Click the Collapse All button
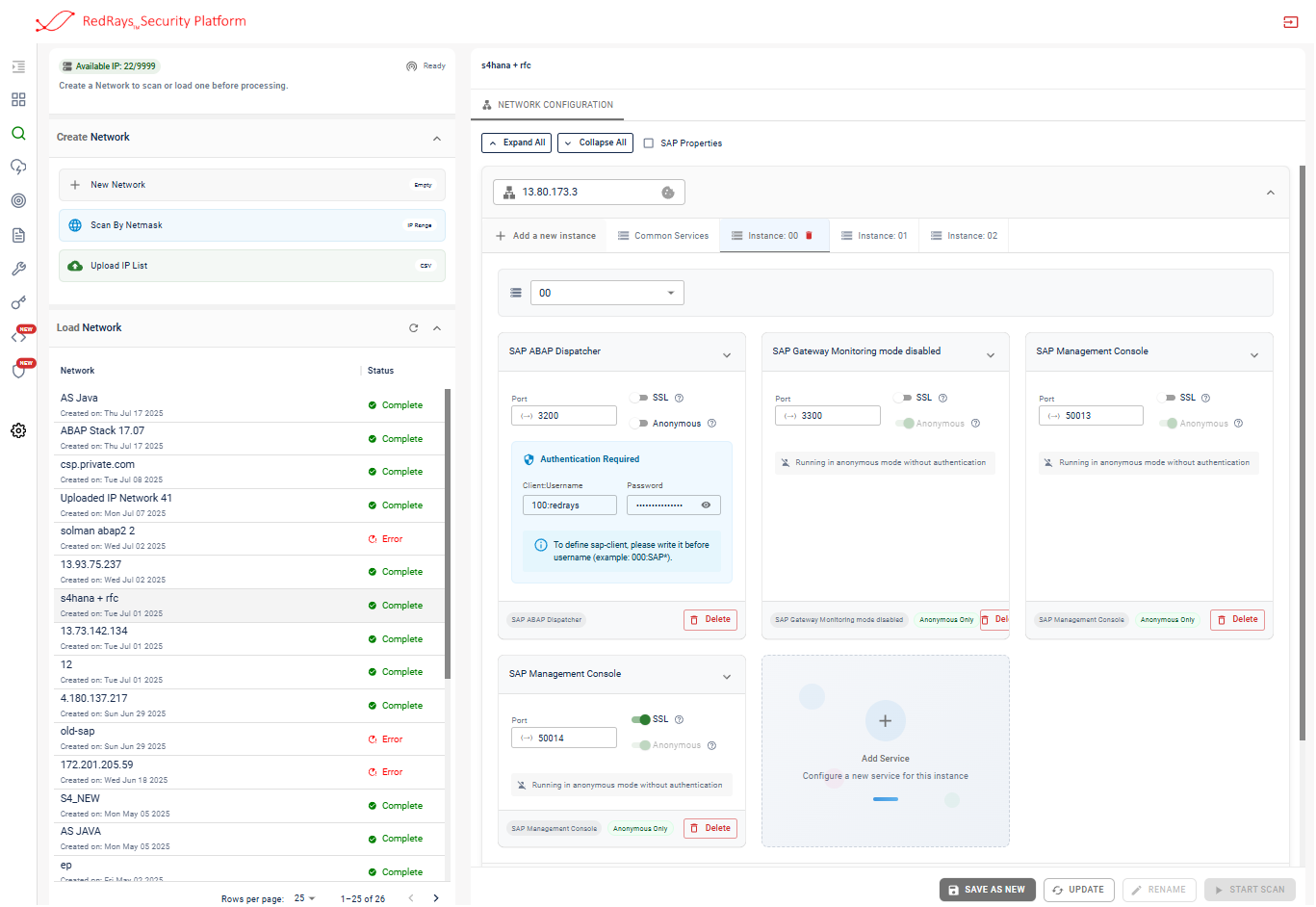This screenshot has width=1316, height=907. point(595,143)
